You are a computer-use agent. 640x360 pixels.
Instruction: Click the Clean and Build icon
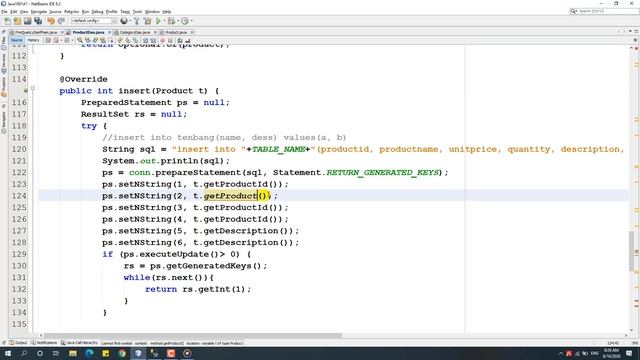[x=147, y=21]
